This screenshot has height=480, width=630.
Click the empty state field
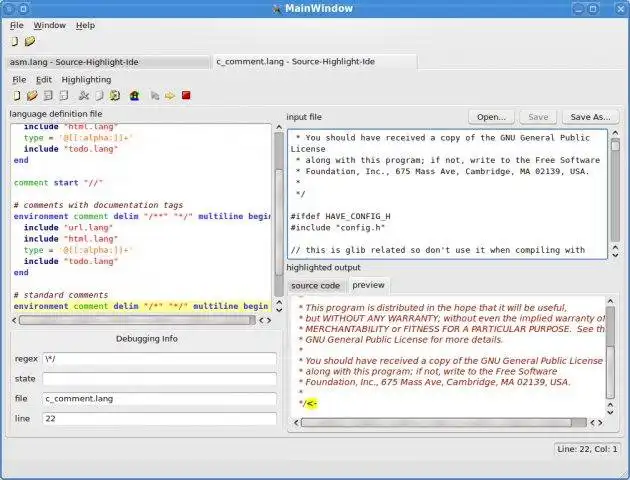tap(160, 379)
